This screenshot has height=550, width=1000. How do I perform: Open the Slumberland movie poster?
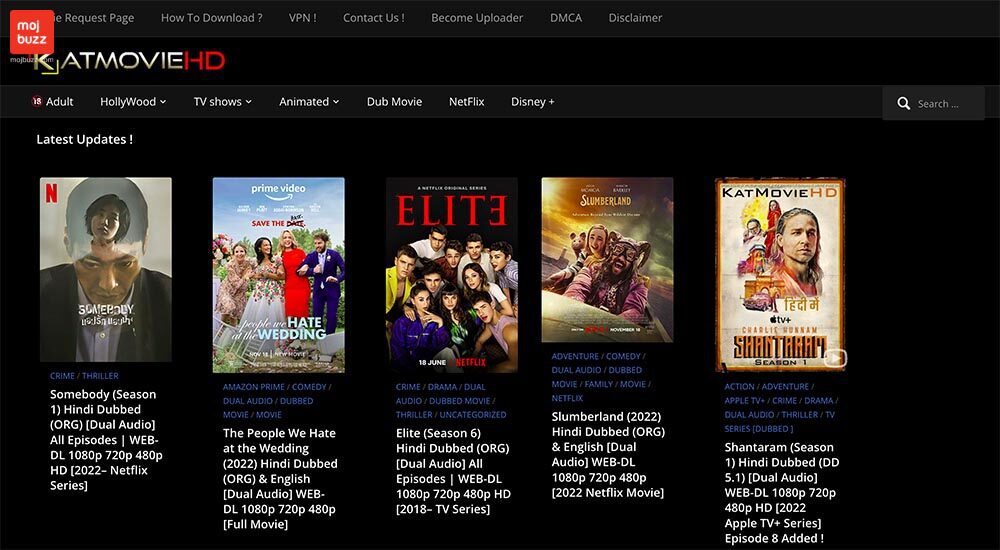tap(607, 260)
